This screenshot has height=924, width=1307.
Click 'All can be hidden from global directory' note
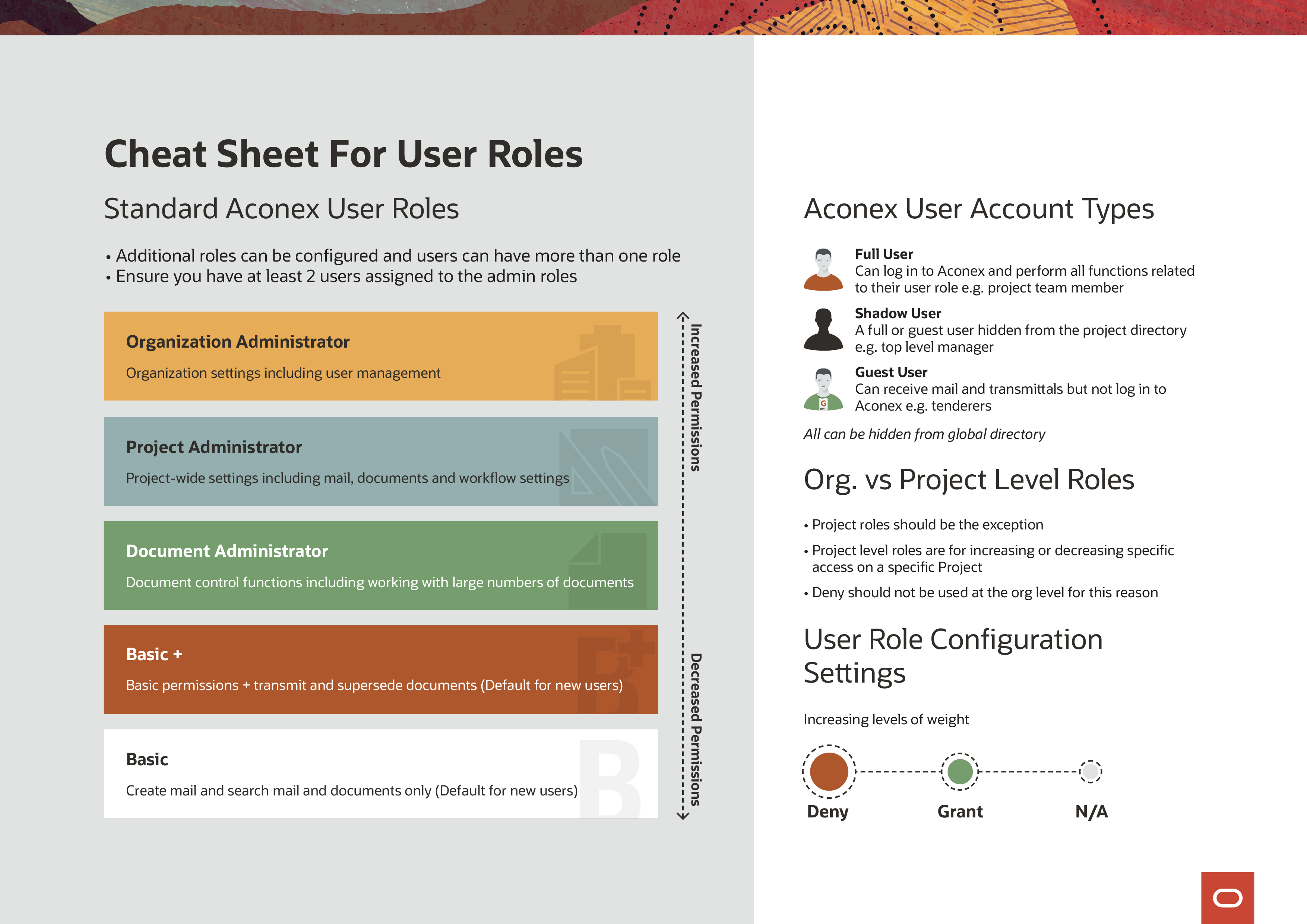[924, 434]
